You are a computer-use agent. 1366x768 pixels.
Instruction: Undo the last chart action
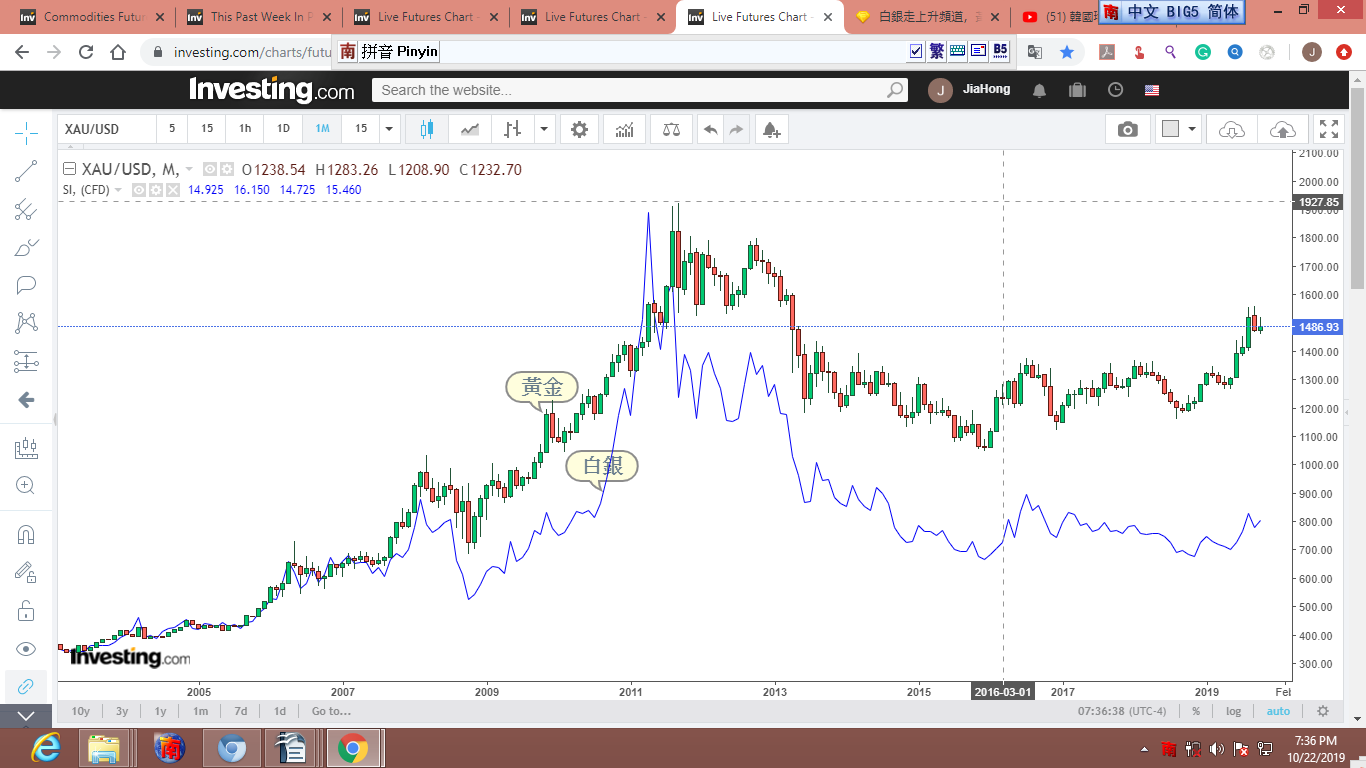[x=710, y=129]
